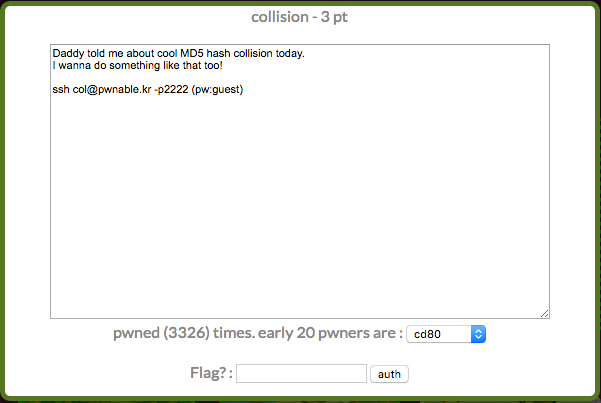Click the blue stepper arrows on cd80 dropdown
This screenshot has width=601, height=403.
(x=478, y=334)
